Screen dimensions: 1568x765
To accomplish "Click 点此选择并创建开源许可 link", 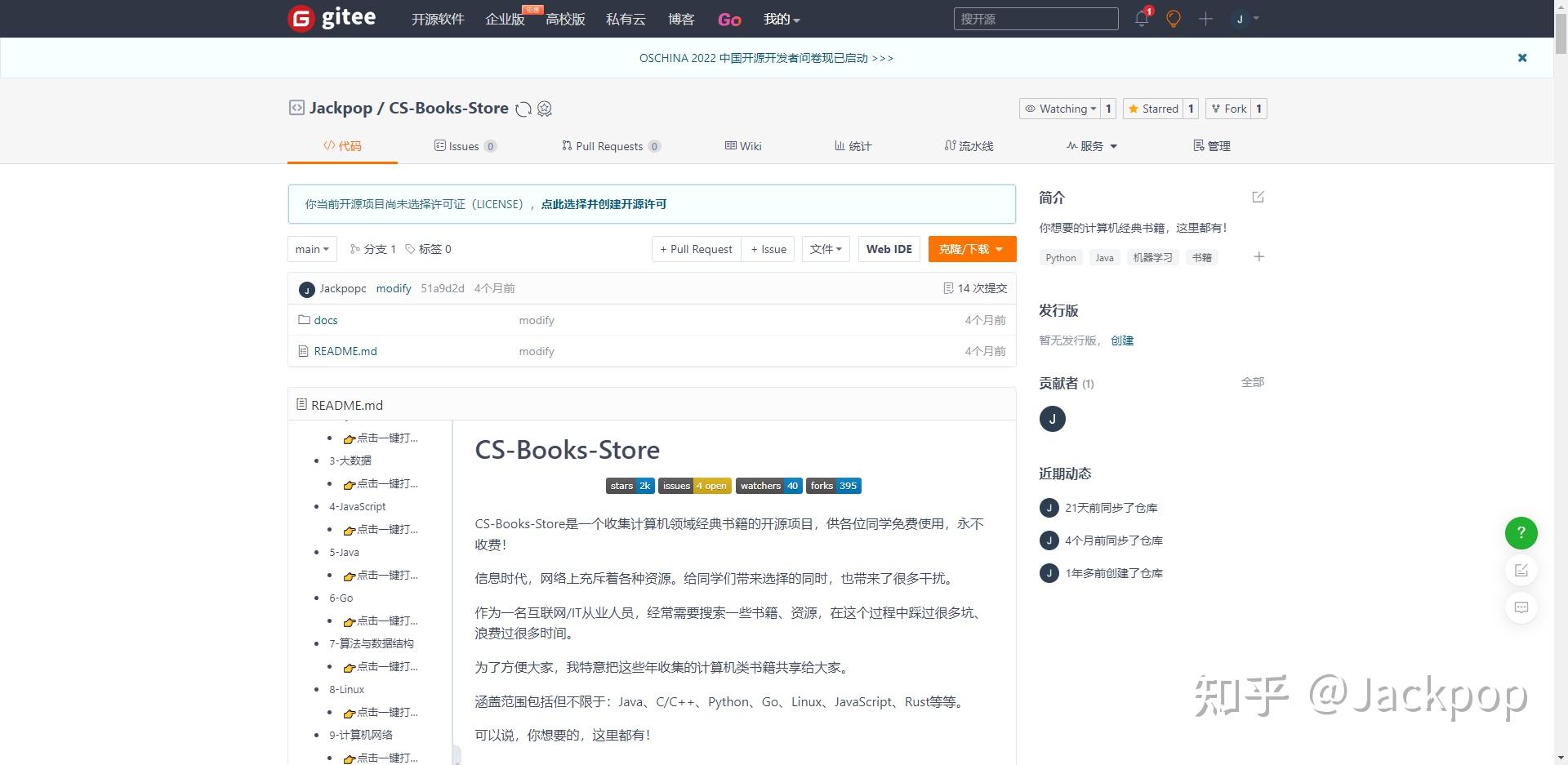I will click(x=604, y=204).
